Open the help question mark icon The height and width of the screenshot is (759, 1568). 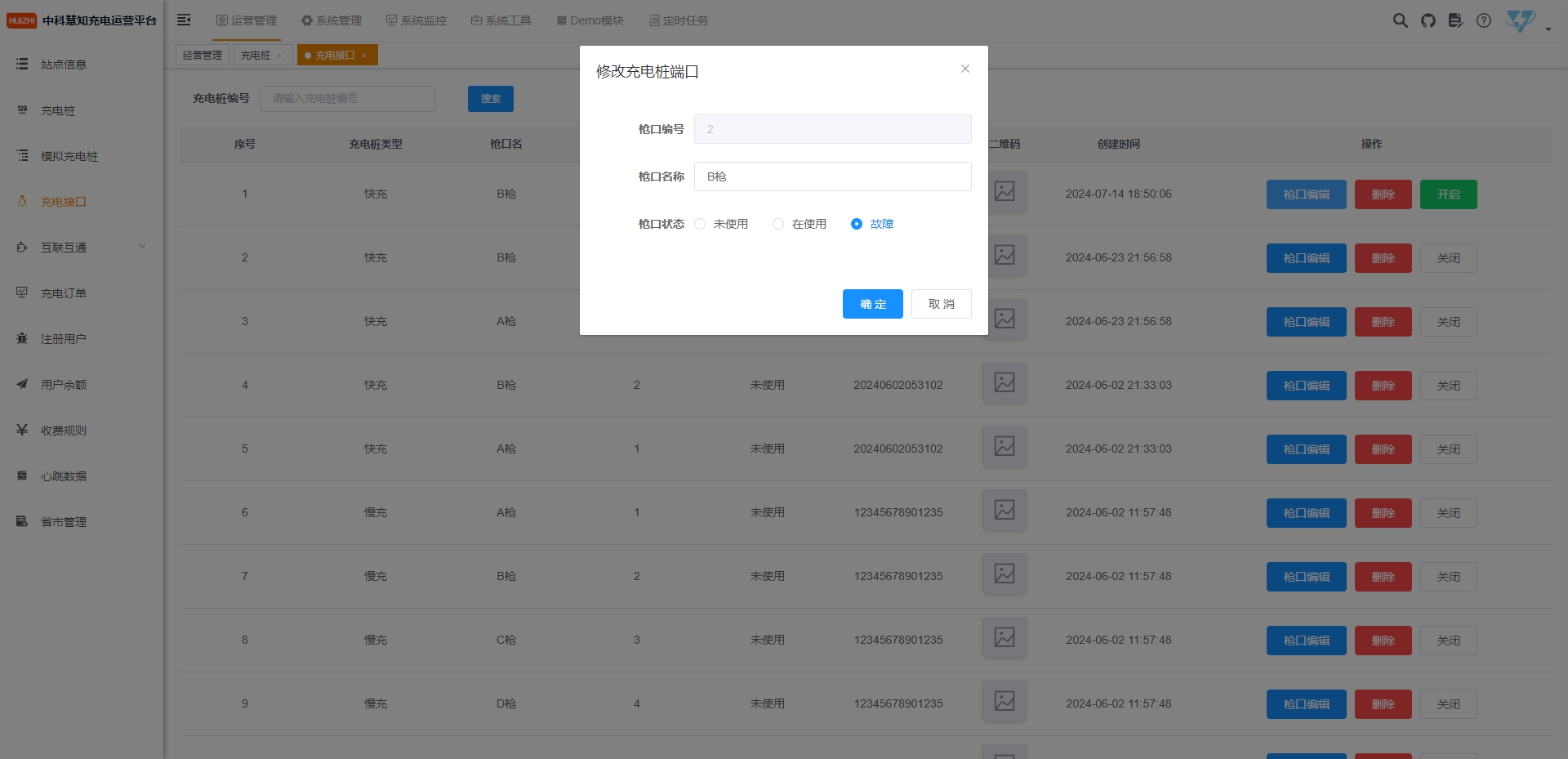tap(1484, 20)
